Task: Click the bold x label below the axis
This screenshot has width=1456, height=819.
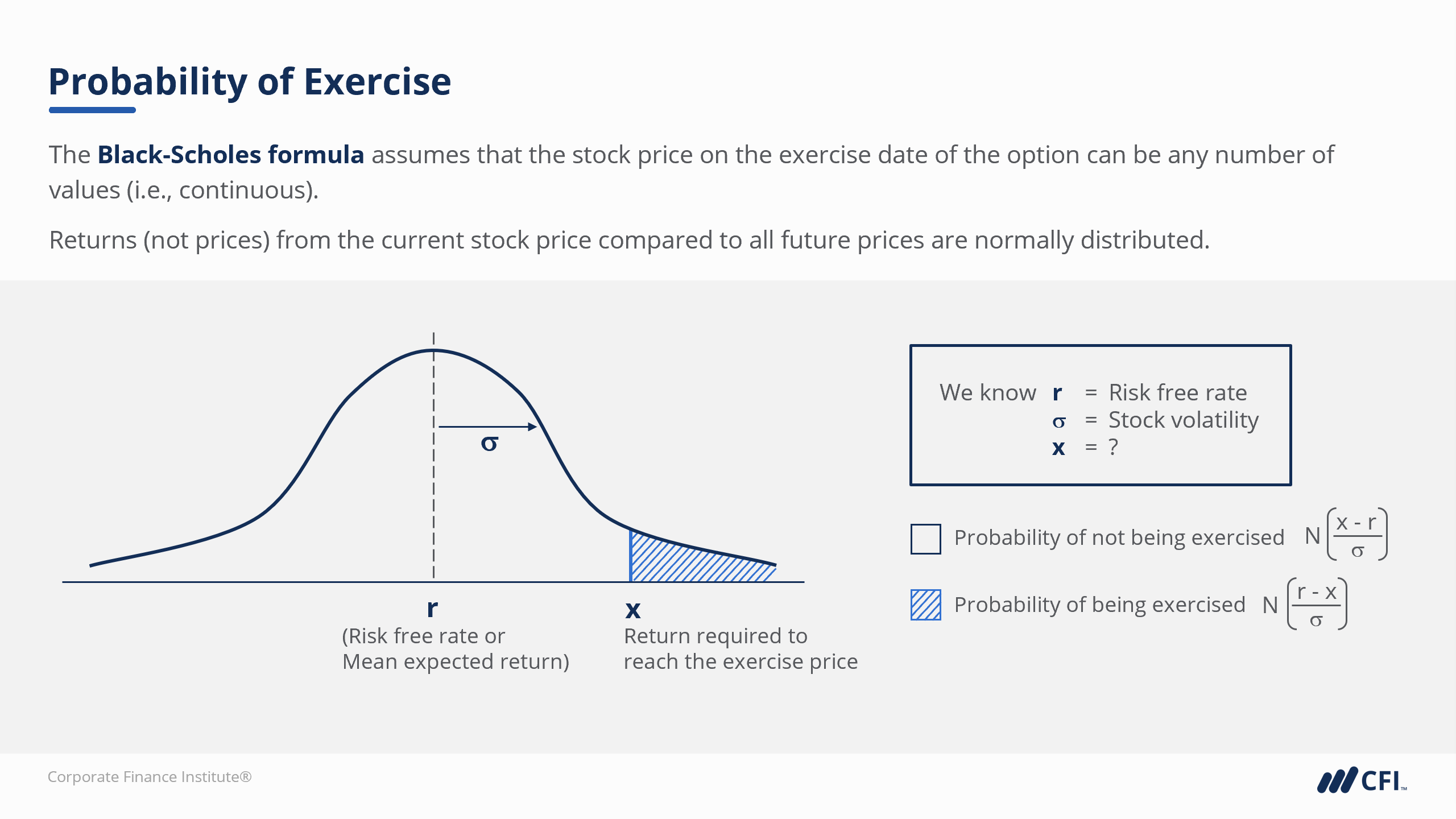Action: point(632,610)
